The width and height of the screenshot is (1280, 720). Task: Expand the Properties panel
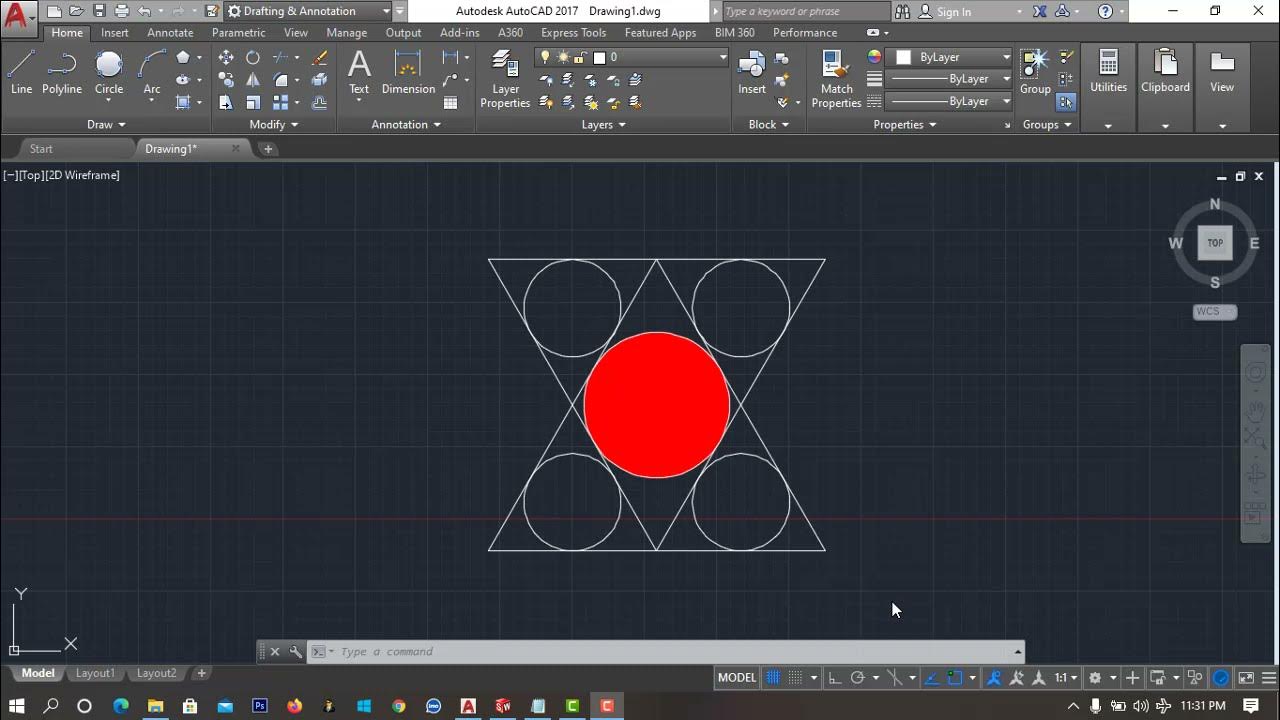coord(905,124)
